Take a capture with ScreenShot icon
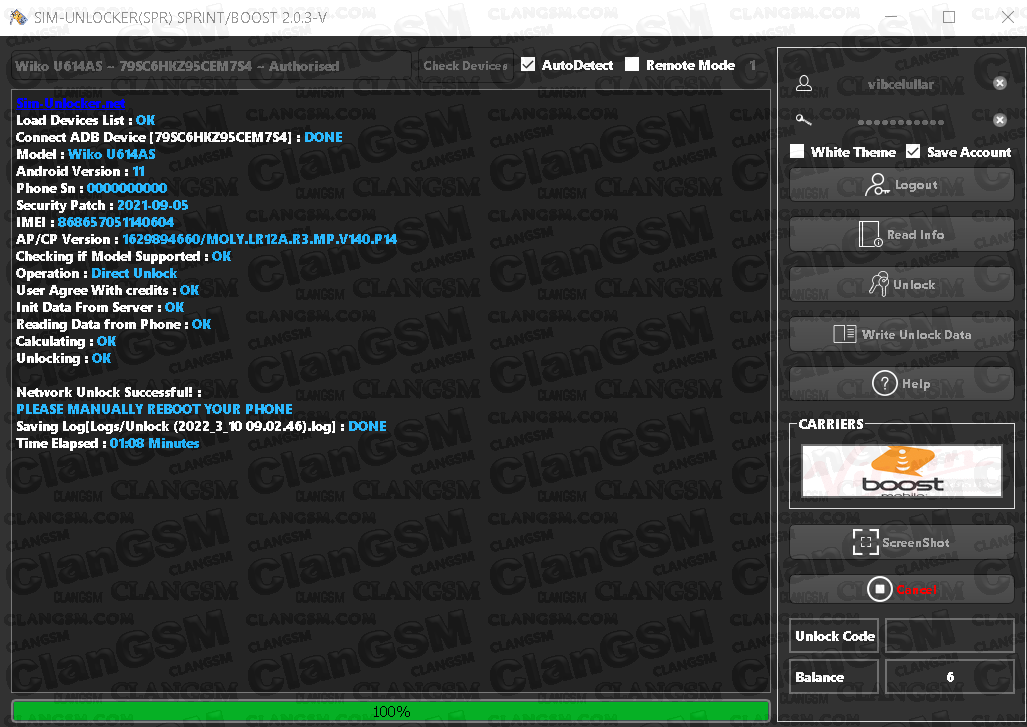 [864, 542]
